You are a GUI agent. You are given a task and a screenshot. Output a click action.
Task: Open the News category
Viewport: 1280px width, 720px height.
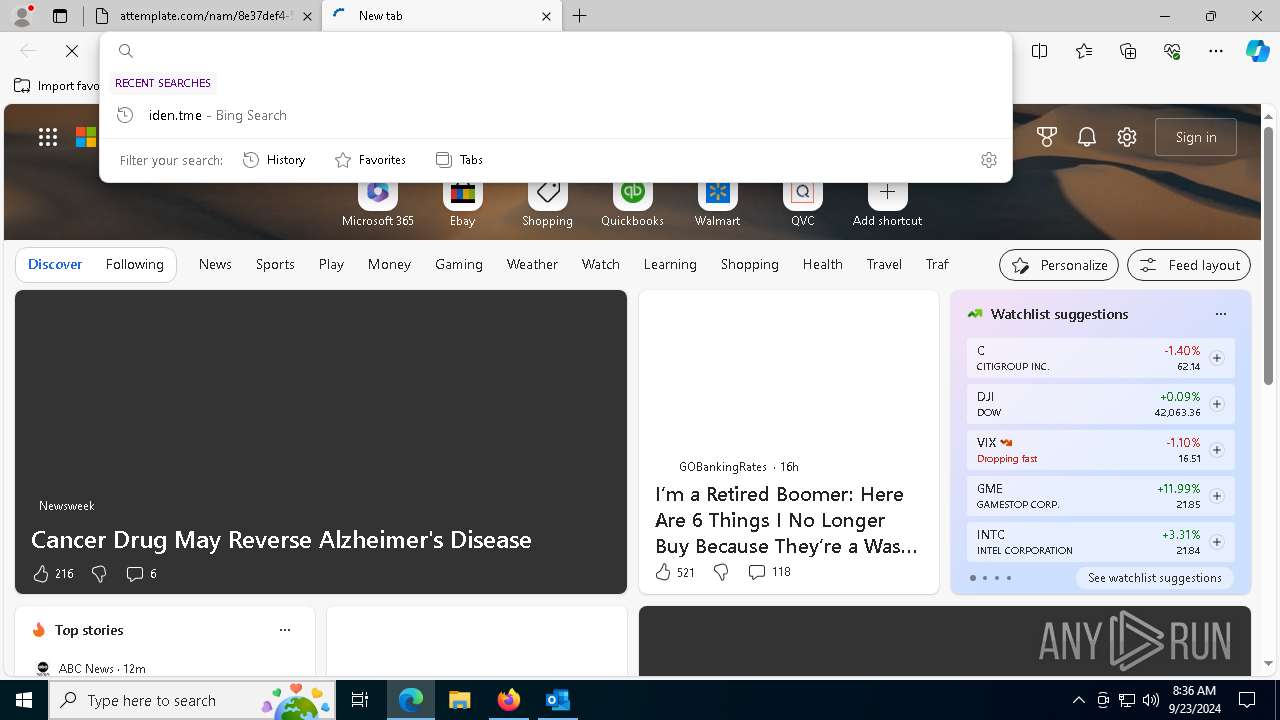pyautogui.click(x=215, y=264)
